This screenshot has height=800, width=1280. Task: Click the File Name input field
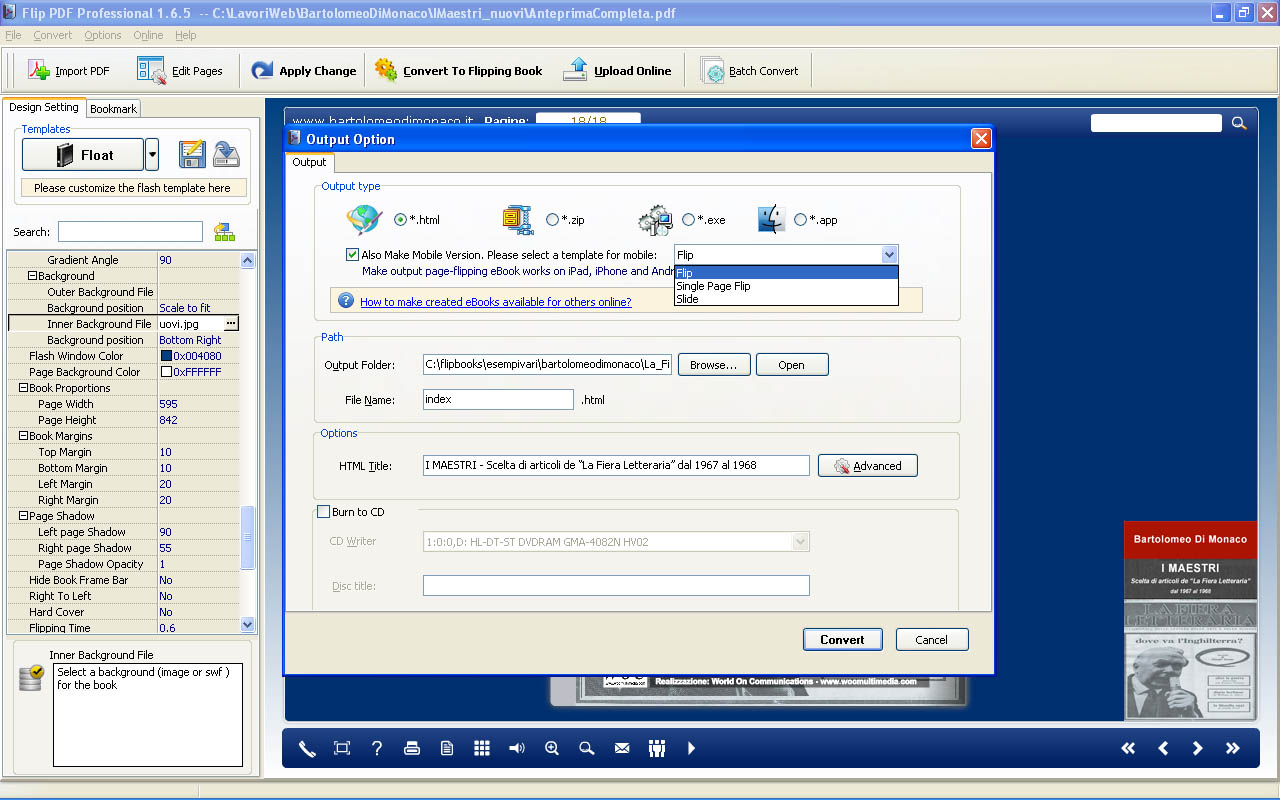click(x=498, y=400)
